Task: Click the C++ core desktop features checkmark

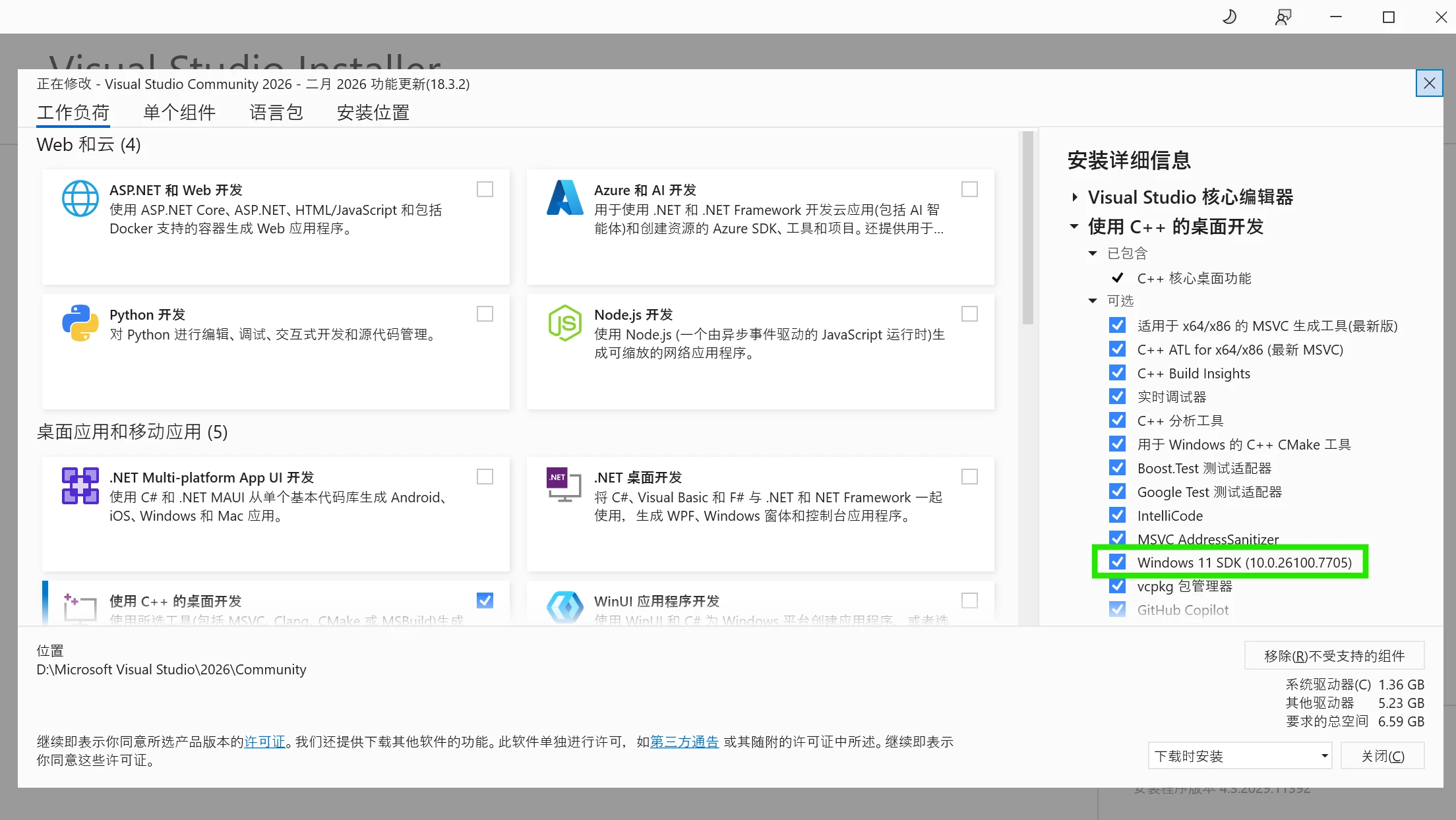Action: click(x=1117, y=278)
